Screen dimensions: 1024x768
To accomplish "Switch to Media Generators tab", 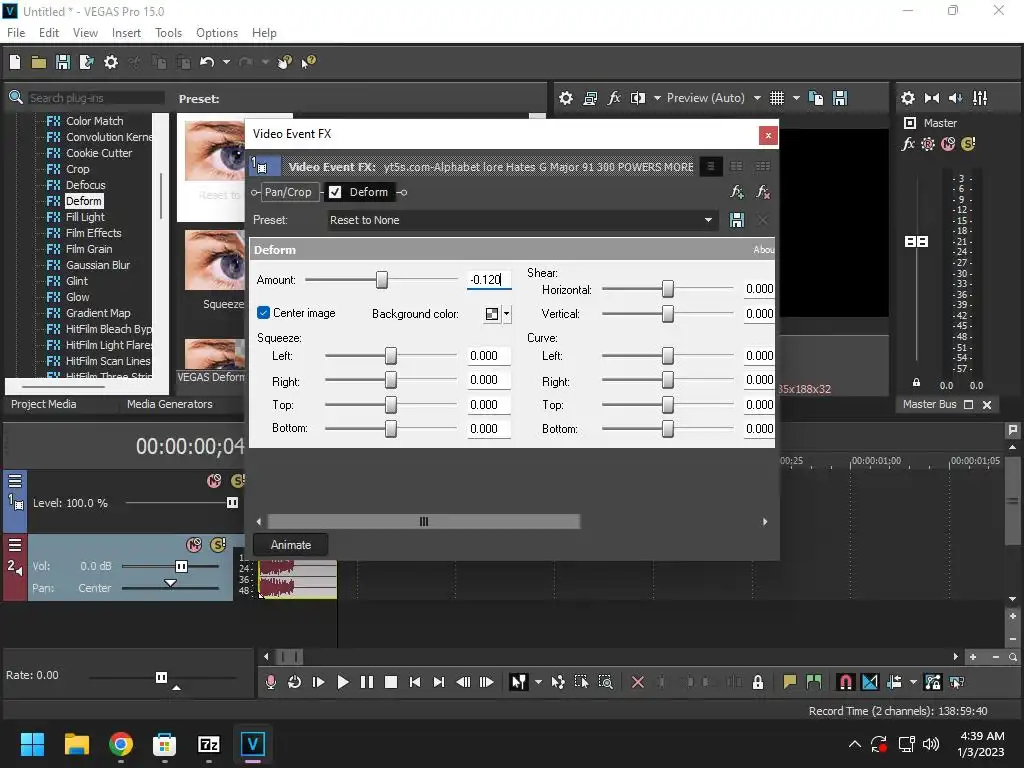I will click(169, 404).
